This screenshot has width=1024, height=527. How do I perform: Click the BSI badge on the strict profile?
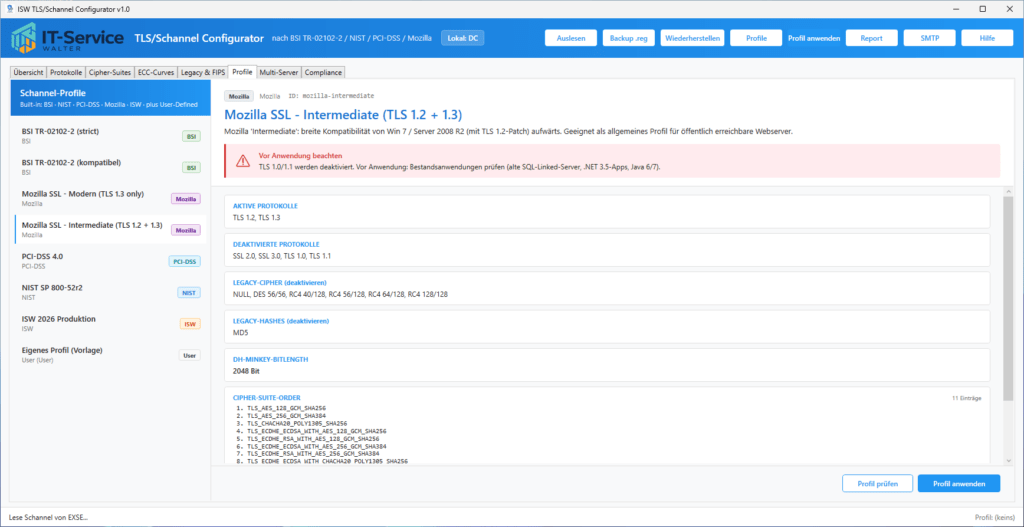click(x=191, y=136)
